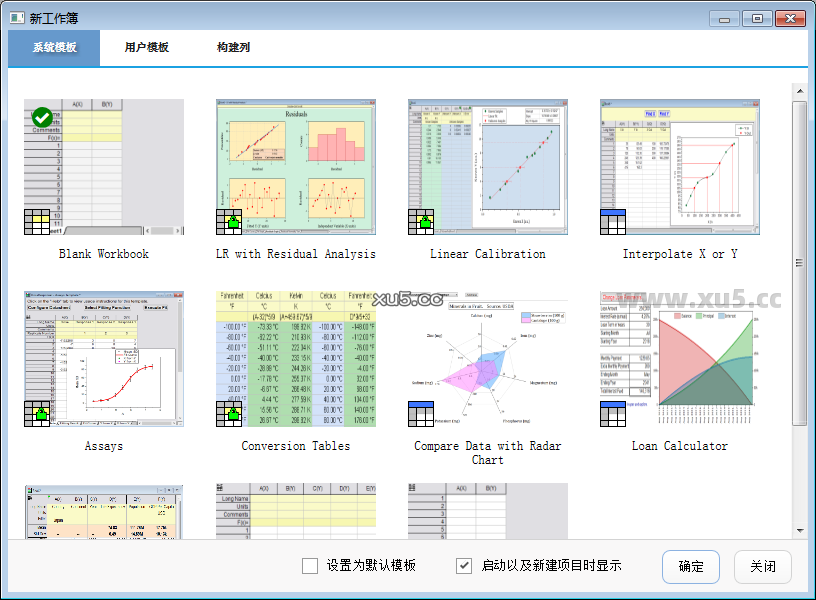Pick the Linear Calibration template thumbnail

click(488, 167)
